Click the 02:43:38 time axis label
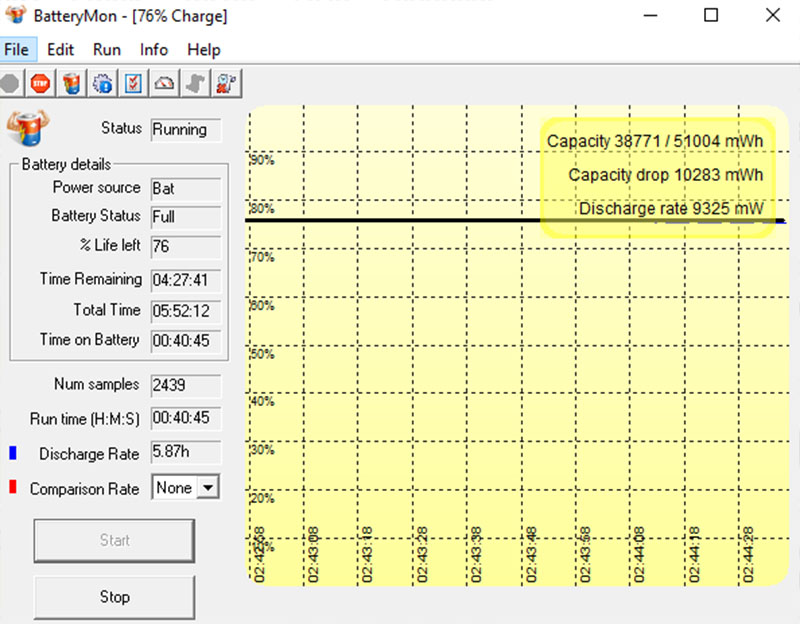This screenshot has height=624, width=800. point(476,555)
